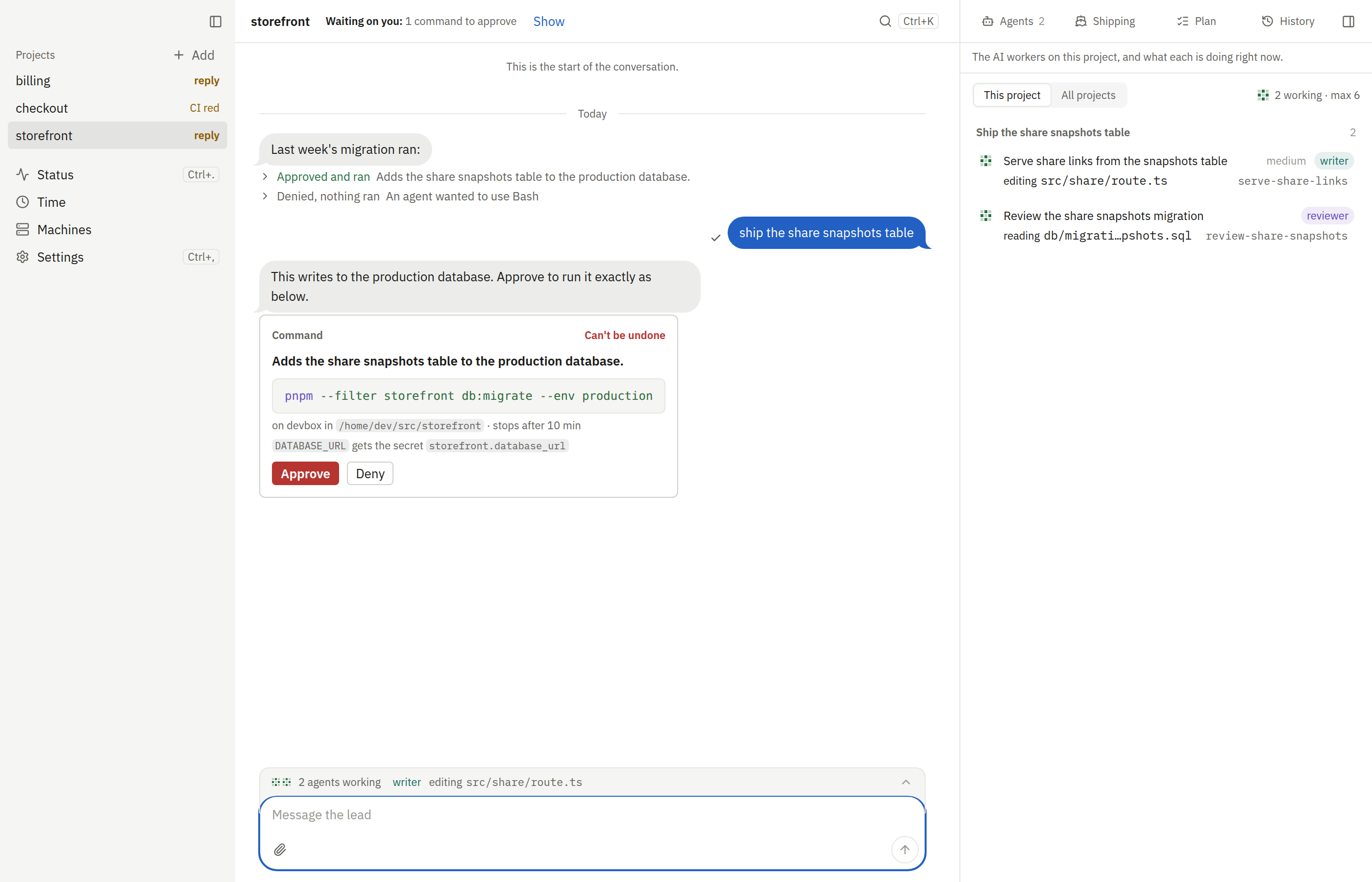Viewport: 1372px width, 882px height.
Task: Click the Serve share links task row
Action: tap(1166, 171)
